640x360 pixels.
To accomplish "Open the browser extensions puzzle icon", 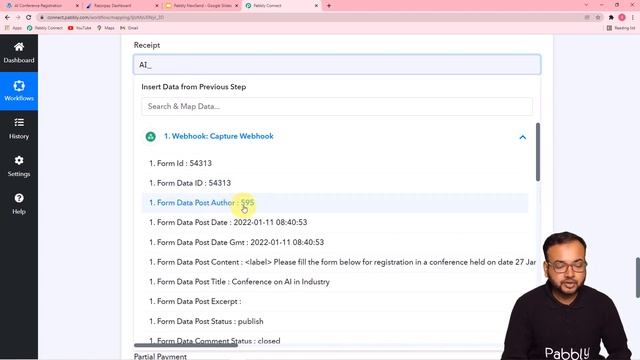I will [611, 18].
